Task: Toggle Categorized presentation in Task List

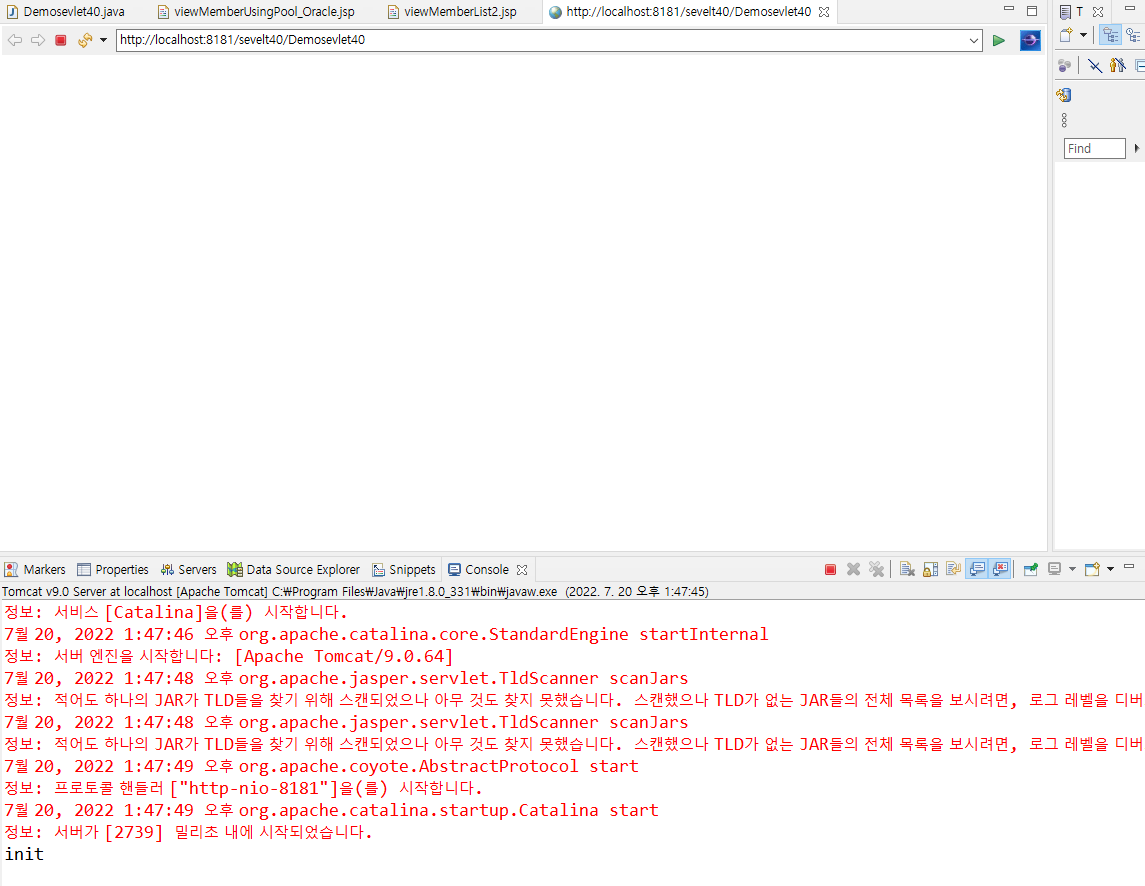Action: coord(1111,34)
